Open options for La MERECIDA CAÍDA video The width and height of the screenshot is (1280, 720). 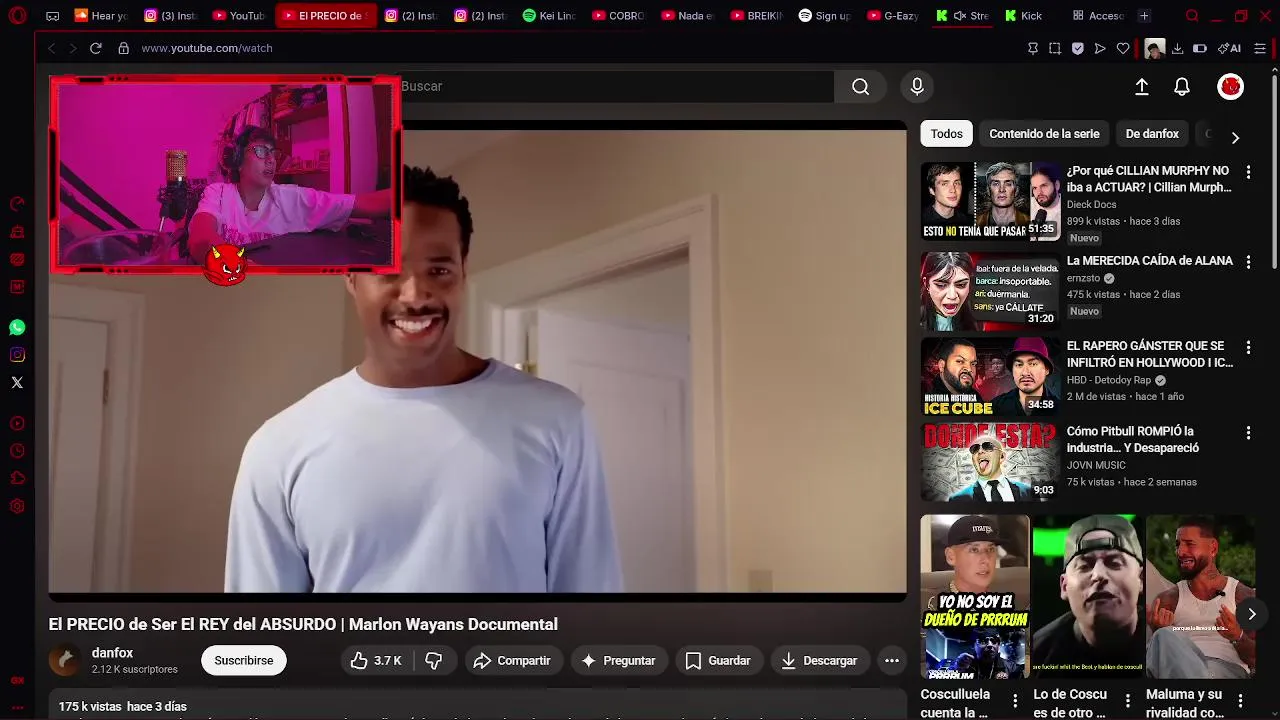coord(1248,261)
